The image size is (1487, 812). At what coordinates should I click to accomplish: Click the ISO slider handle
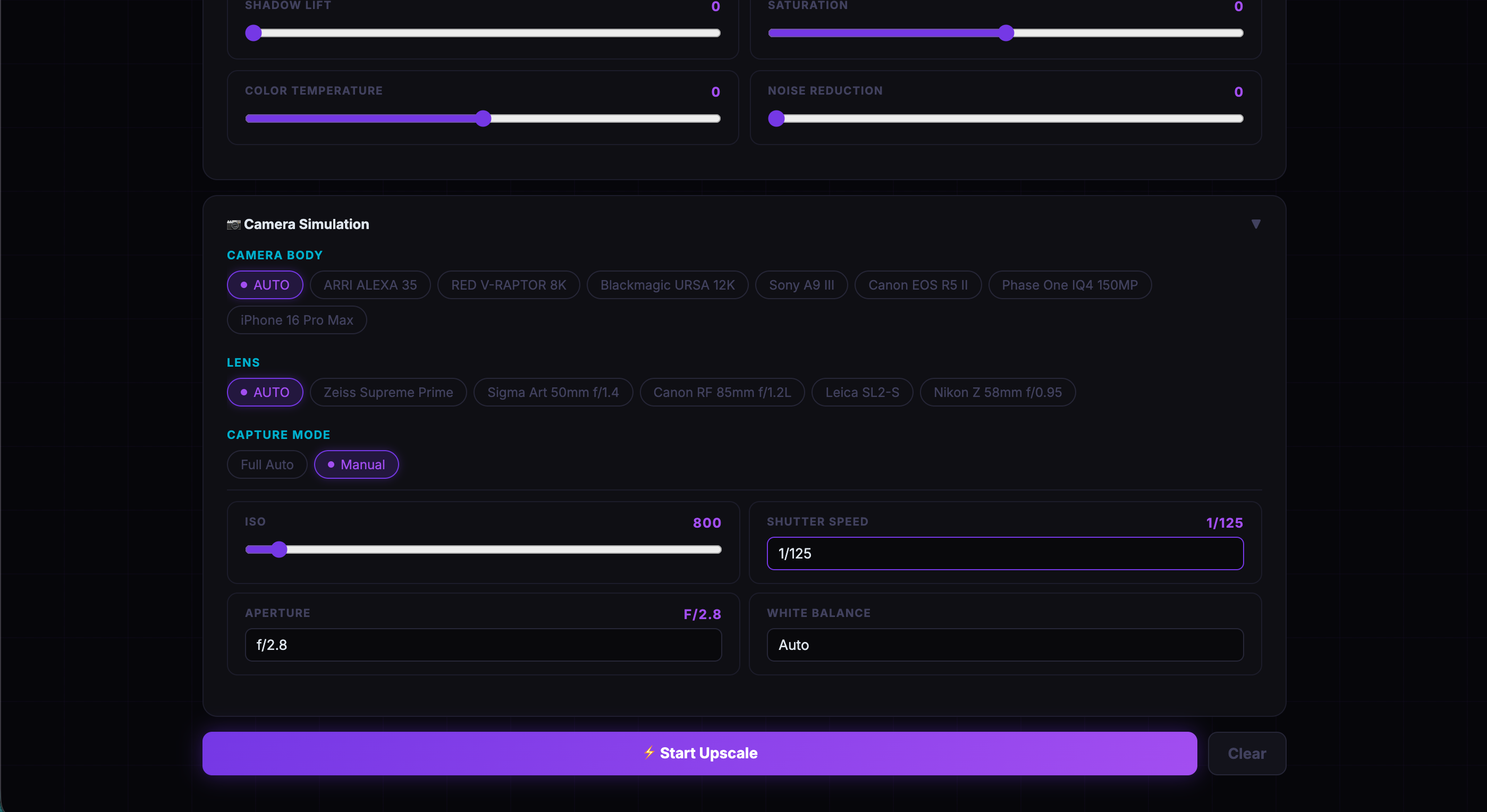[x=279, y=549]
